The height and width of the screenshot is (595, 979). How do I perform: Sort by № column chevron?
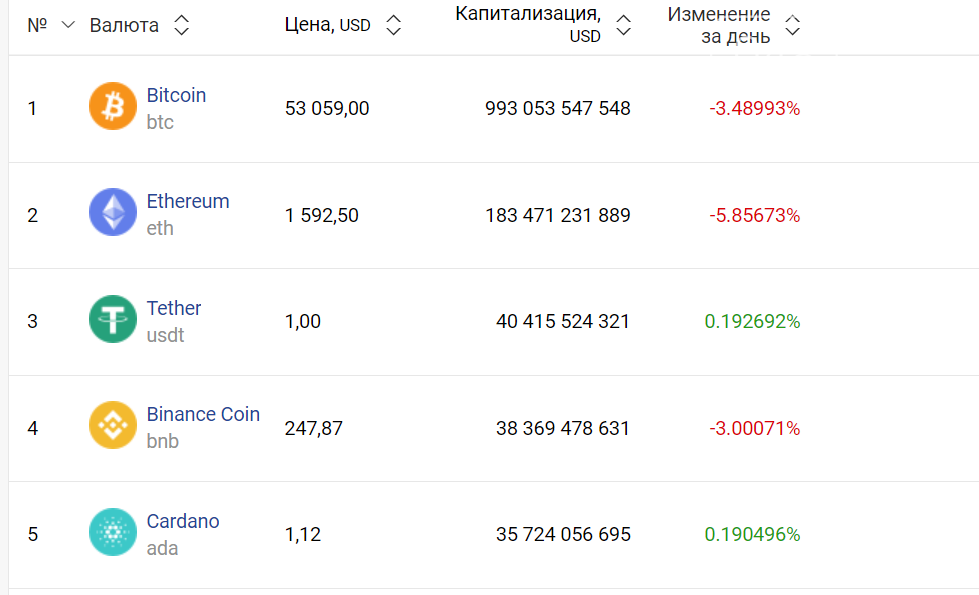(x=68, y=25)
